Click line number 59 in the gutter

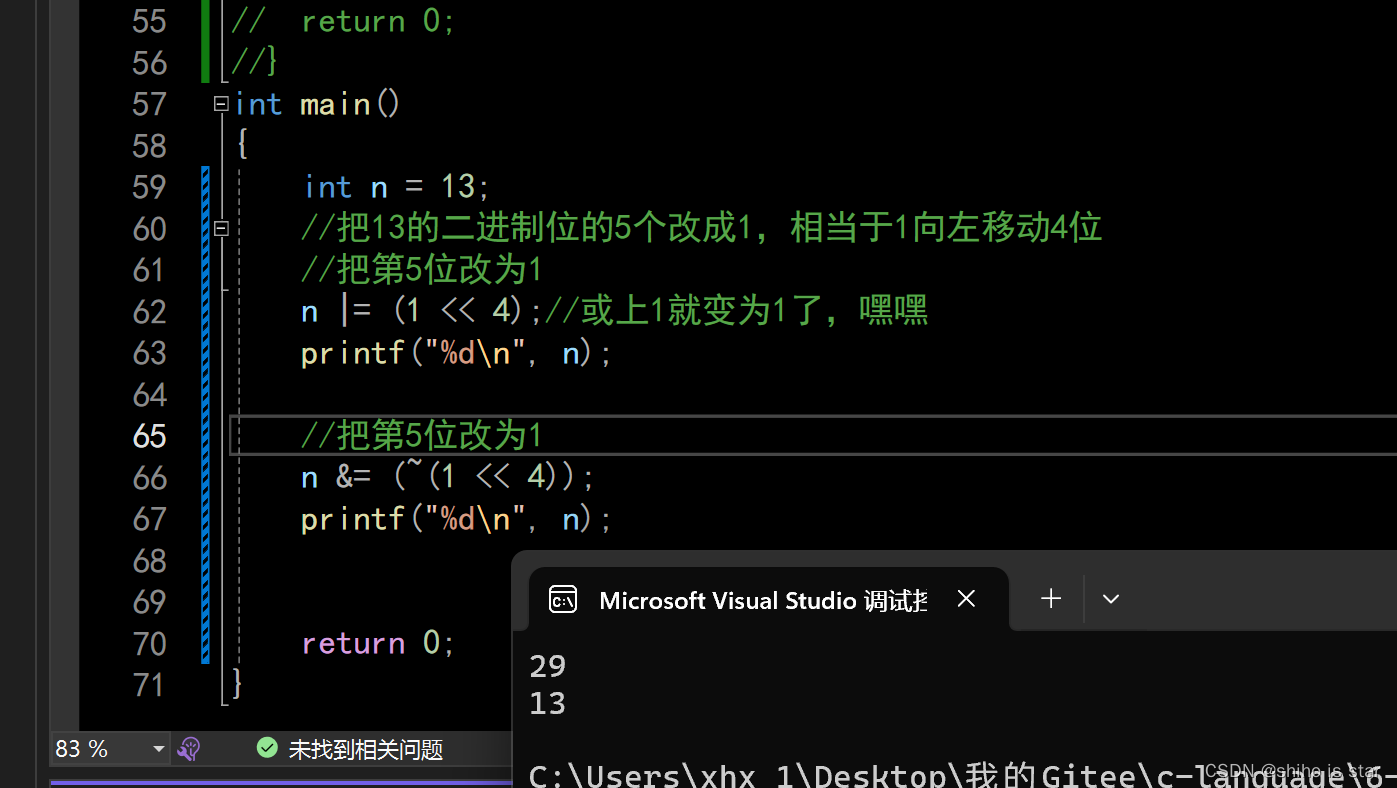(149, 188)
